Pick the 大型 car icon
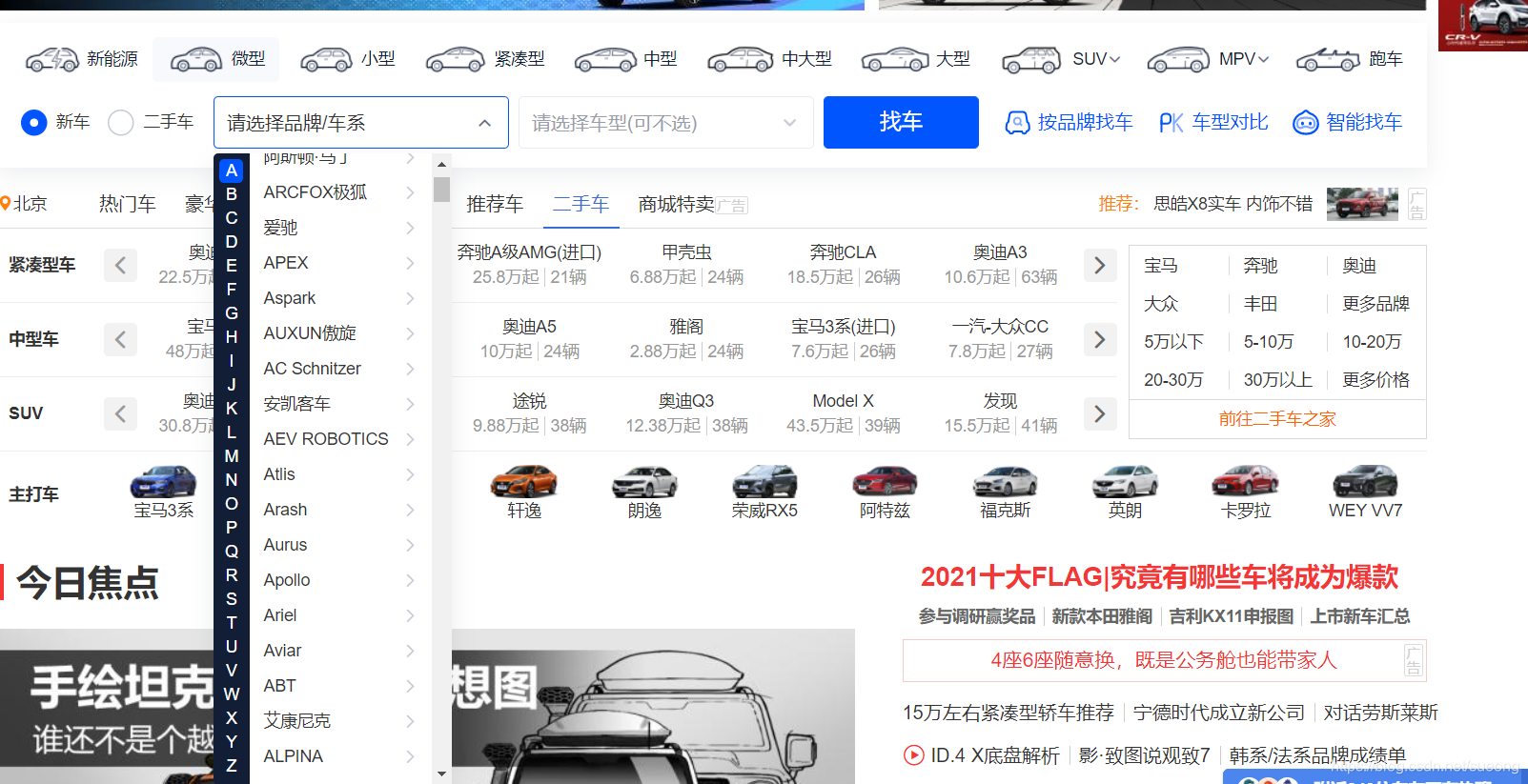1528x784 pixels. click(x=894, y=59)
